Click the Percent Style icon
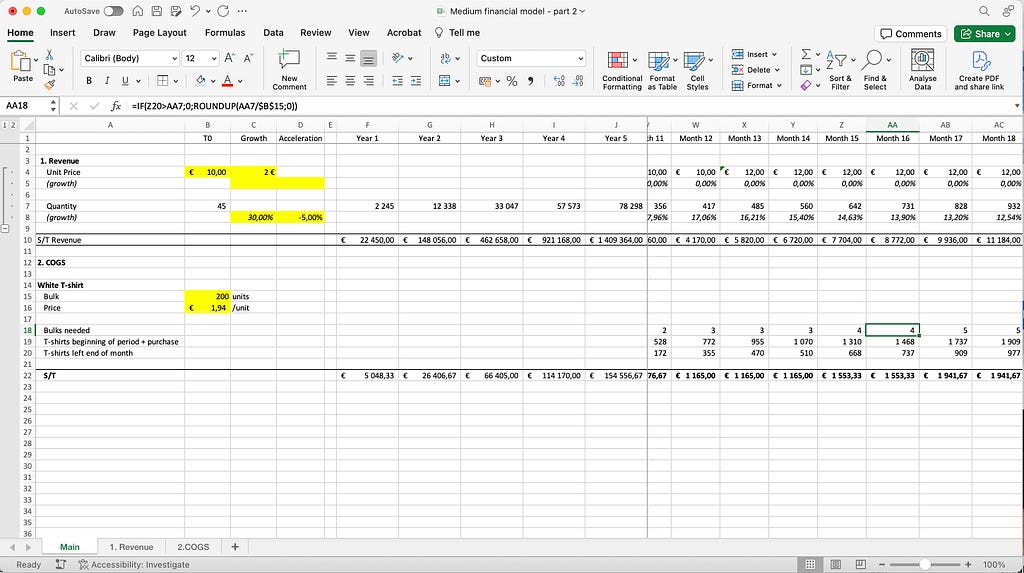Viewport: 1024px width, 573px height. 512,81
